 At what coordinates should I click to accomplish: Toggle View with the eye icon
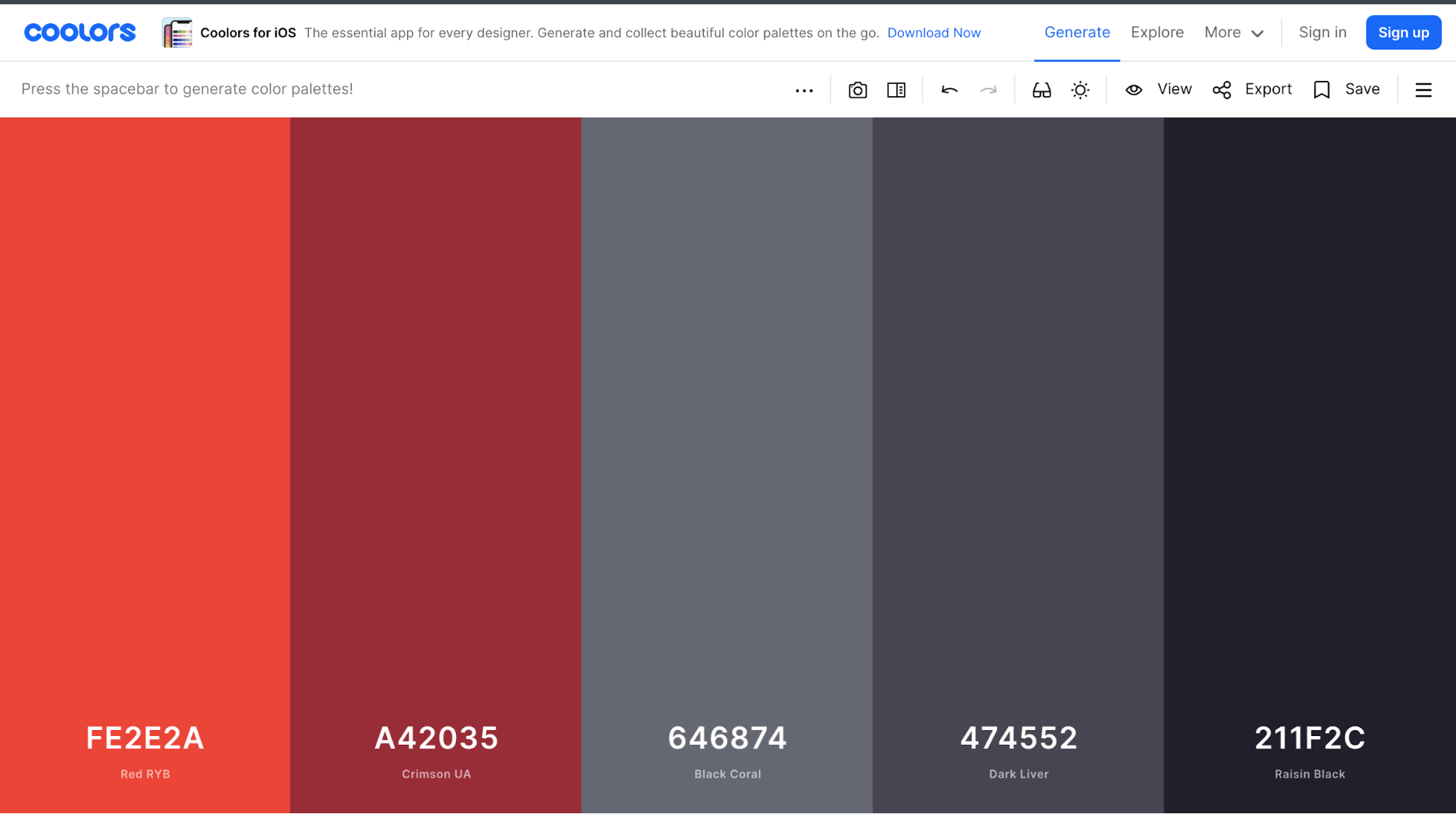coord(1158,89)
